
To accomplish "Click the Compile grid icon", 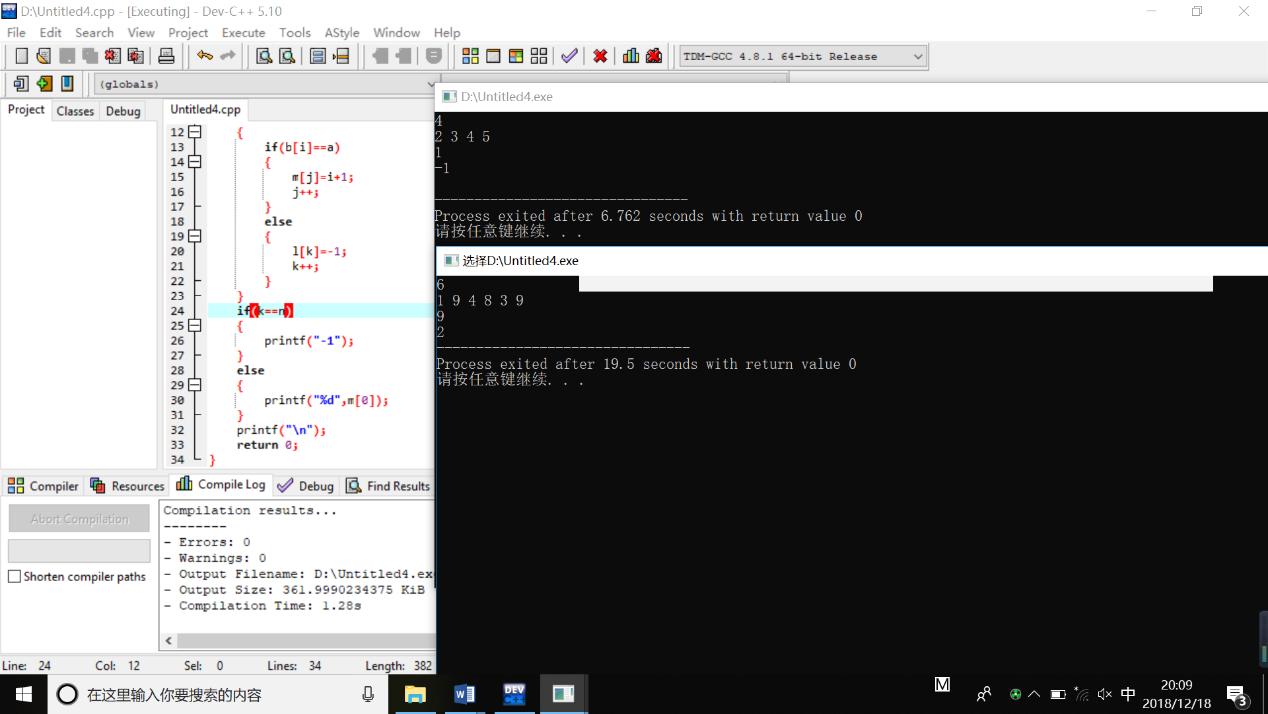I will point(470,56).
